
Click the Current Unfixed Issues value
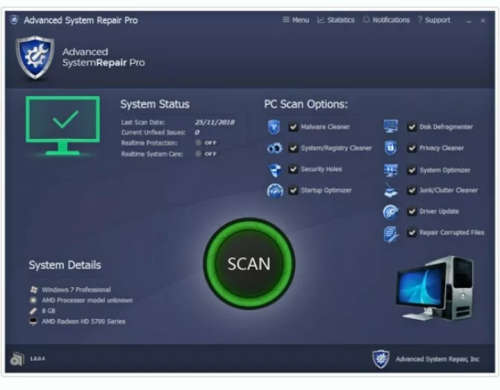click(197, 132)
